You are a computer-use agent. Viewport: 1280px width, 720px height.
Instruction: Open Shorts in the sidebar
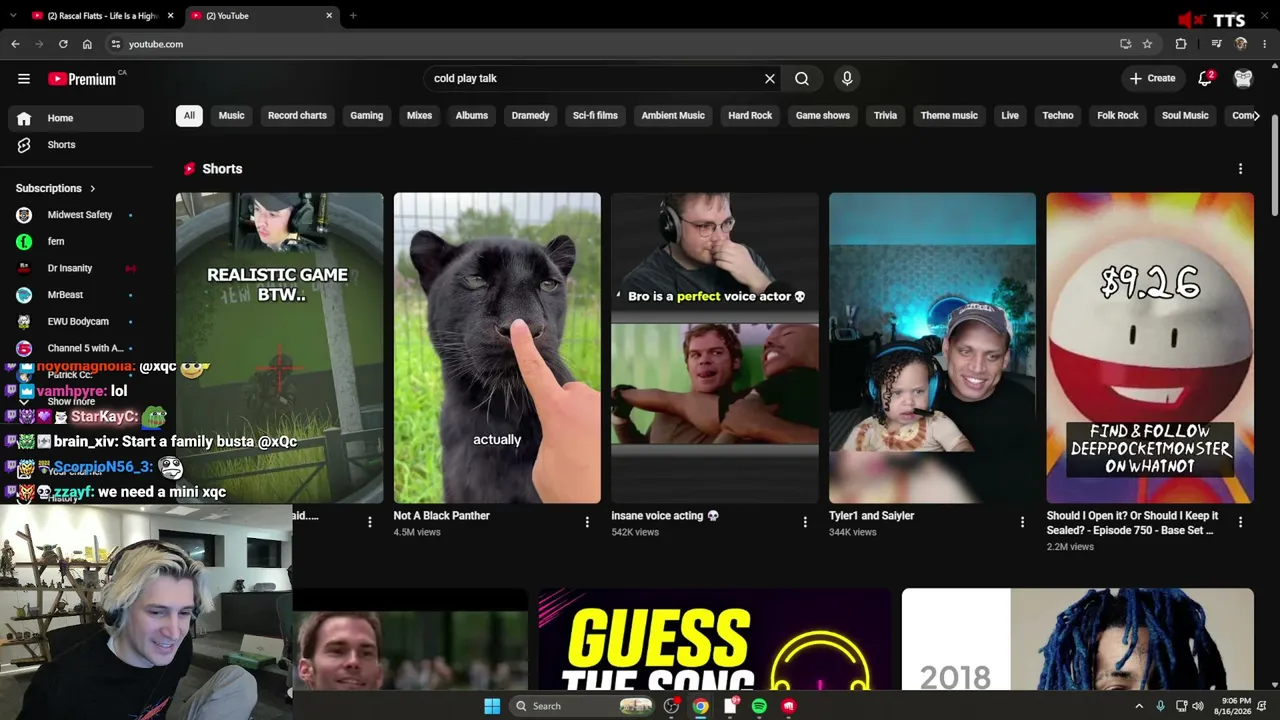click(76, 145)
